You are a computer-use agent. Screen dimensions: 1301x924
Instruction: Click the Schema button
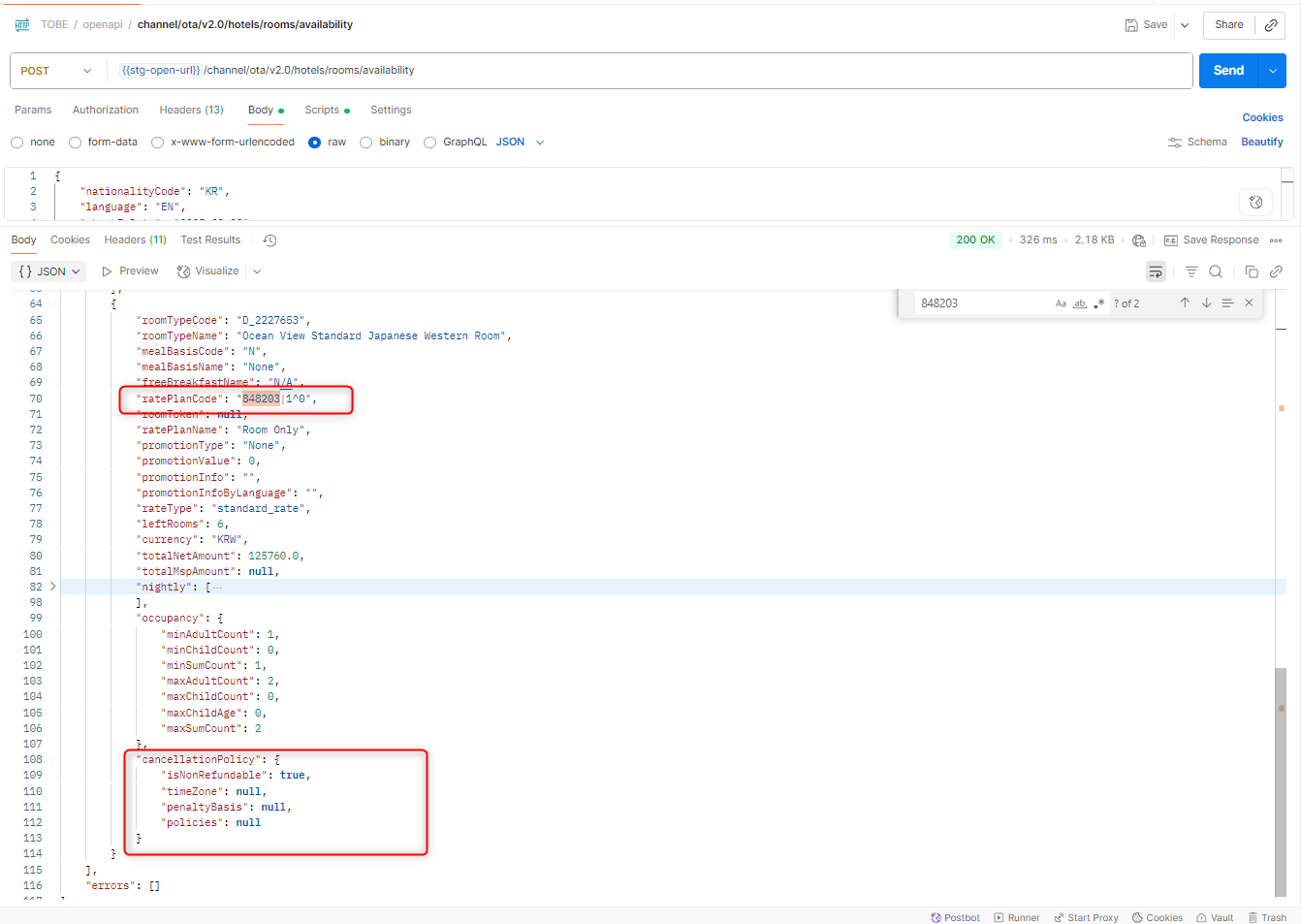tap(1197, 143)
